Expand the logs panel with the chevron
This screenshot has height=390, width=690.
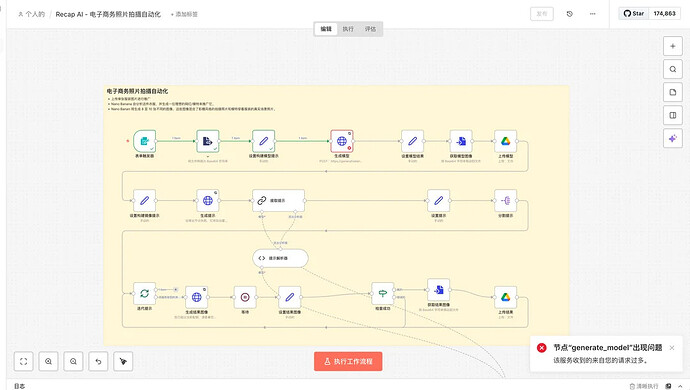[x=680, y=386]
